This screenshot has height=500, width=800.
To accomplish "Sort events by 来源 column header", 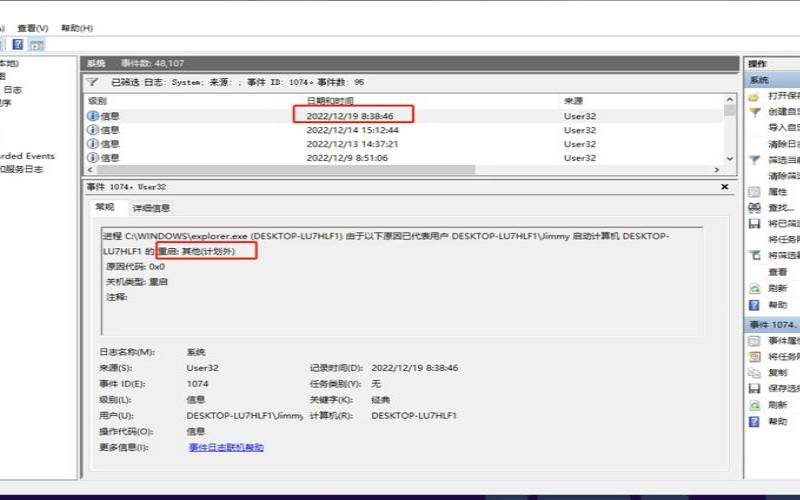I will (574, 101).
